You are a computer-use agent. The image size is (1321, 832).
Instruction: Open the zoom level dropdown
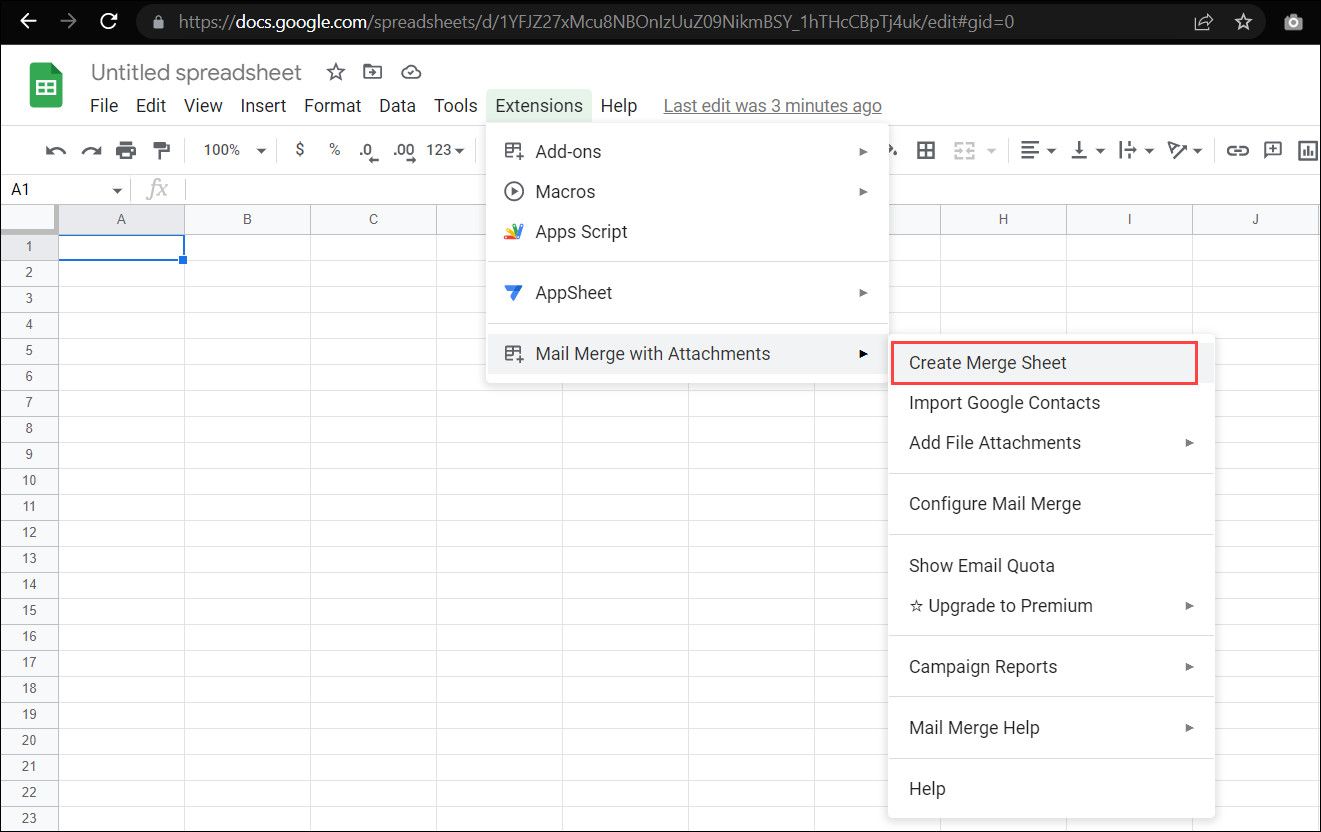pyautogui.click(x=231, y=149)
